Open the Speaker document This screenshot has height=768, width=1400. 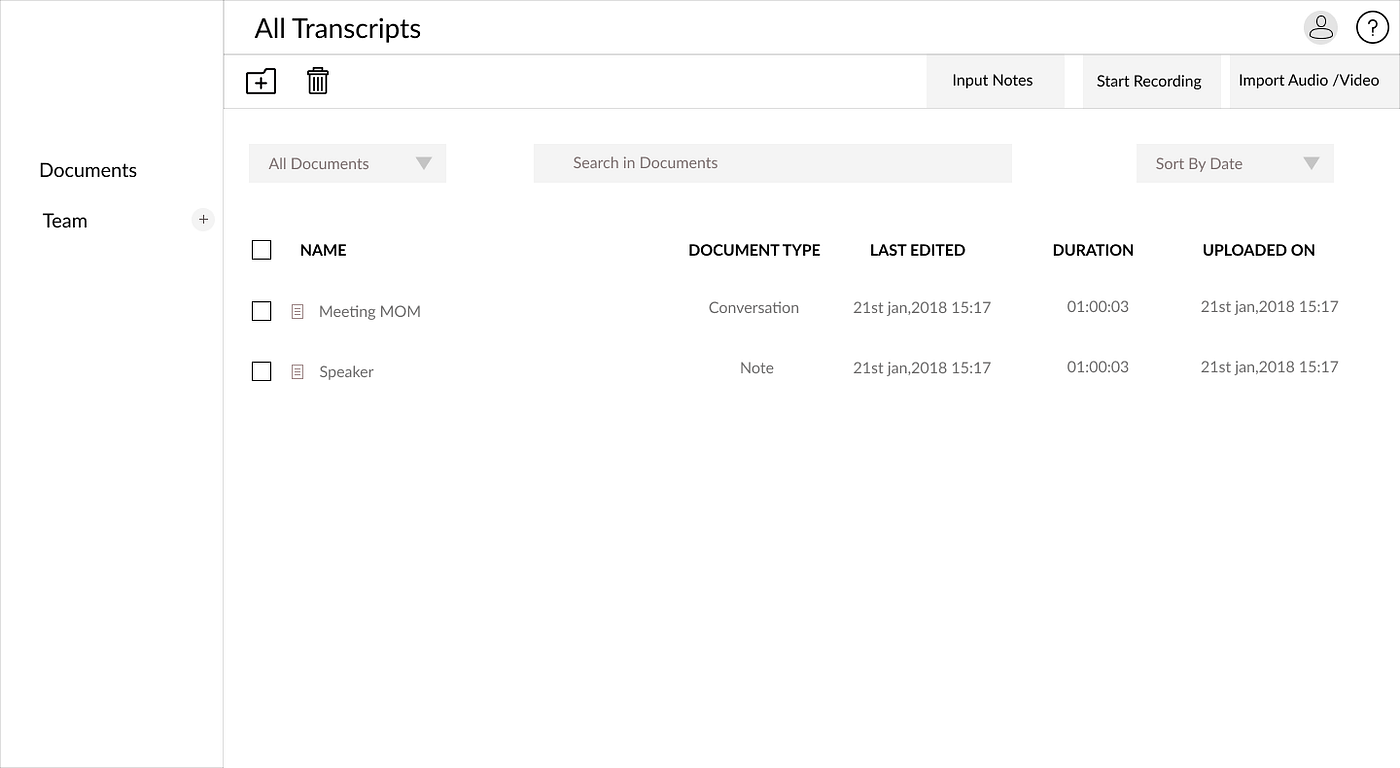click(346, 372)
